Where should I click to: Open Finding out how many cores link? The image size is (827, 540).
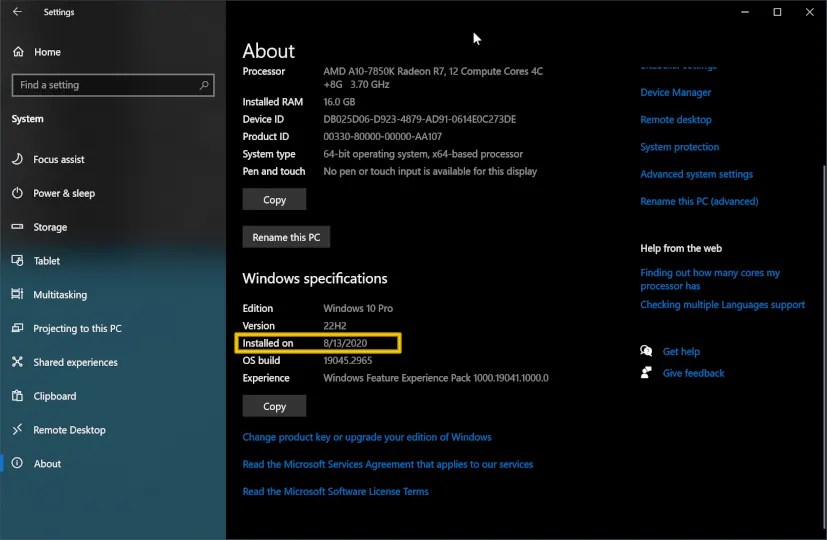click(710, 279)
